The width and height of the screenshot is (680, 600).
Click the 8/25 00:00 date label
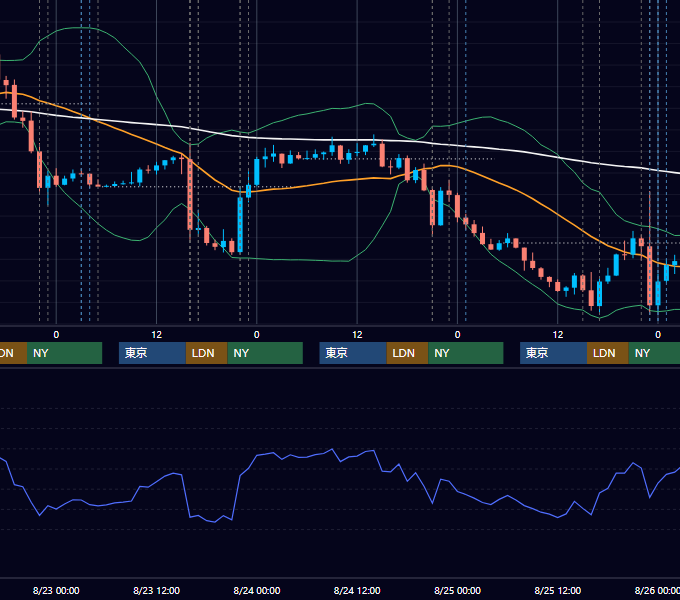coord(457,590)
